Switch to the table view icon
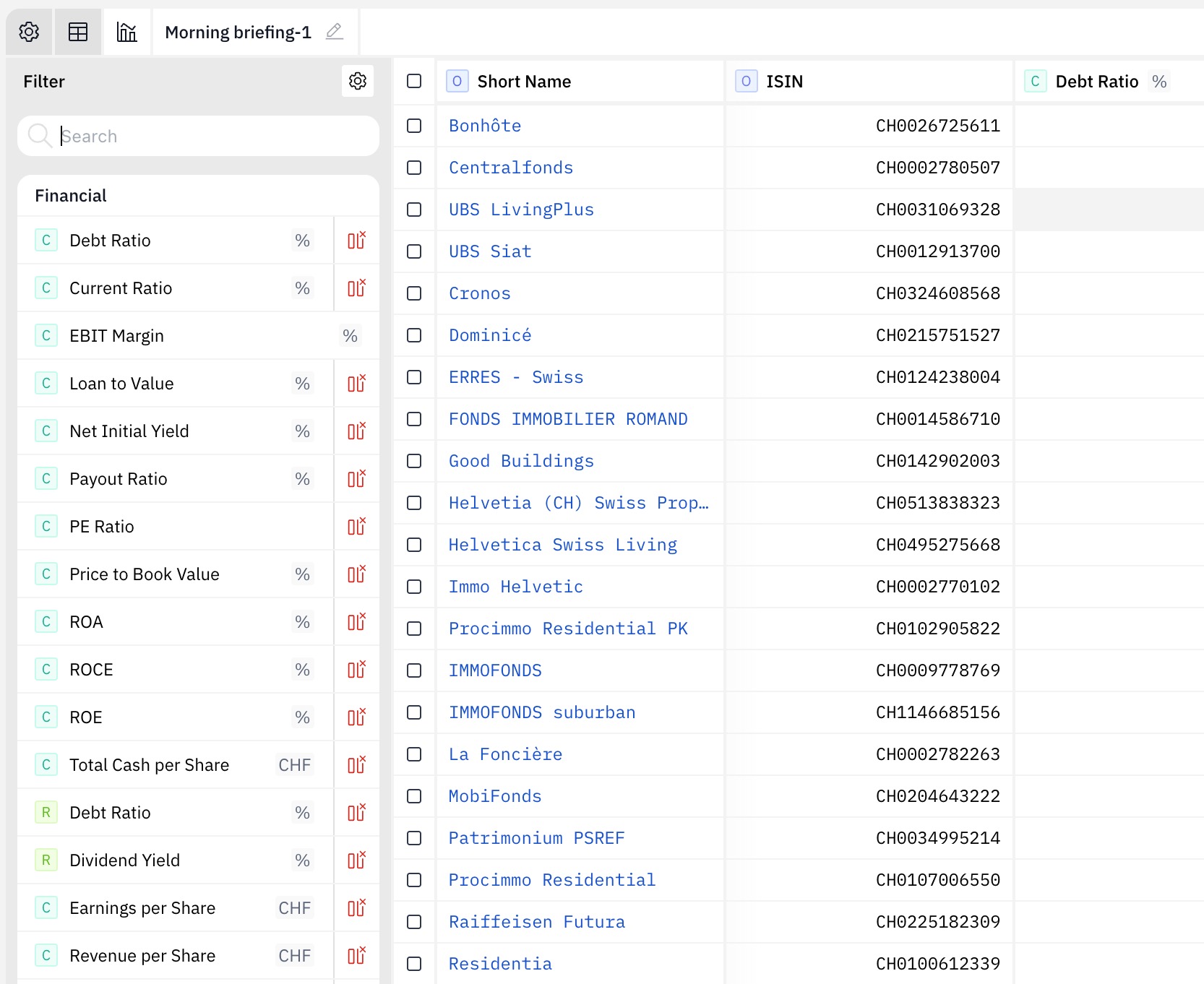This screenshot has width=1204, height=984. (78, 32)
